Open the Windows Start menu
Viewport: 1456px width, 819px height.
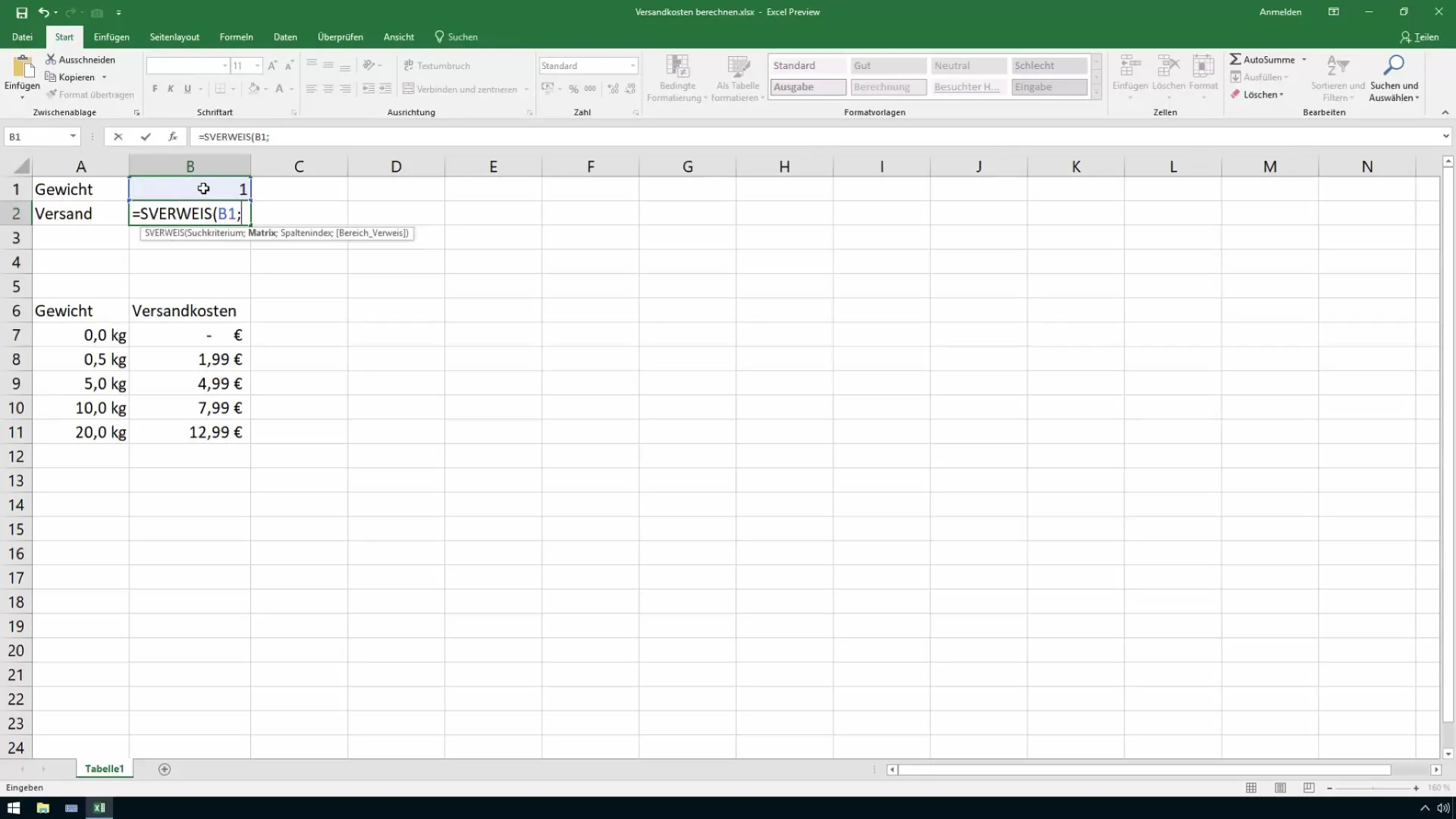pos(14,808)
